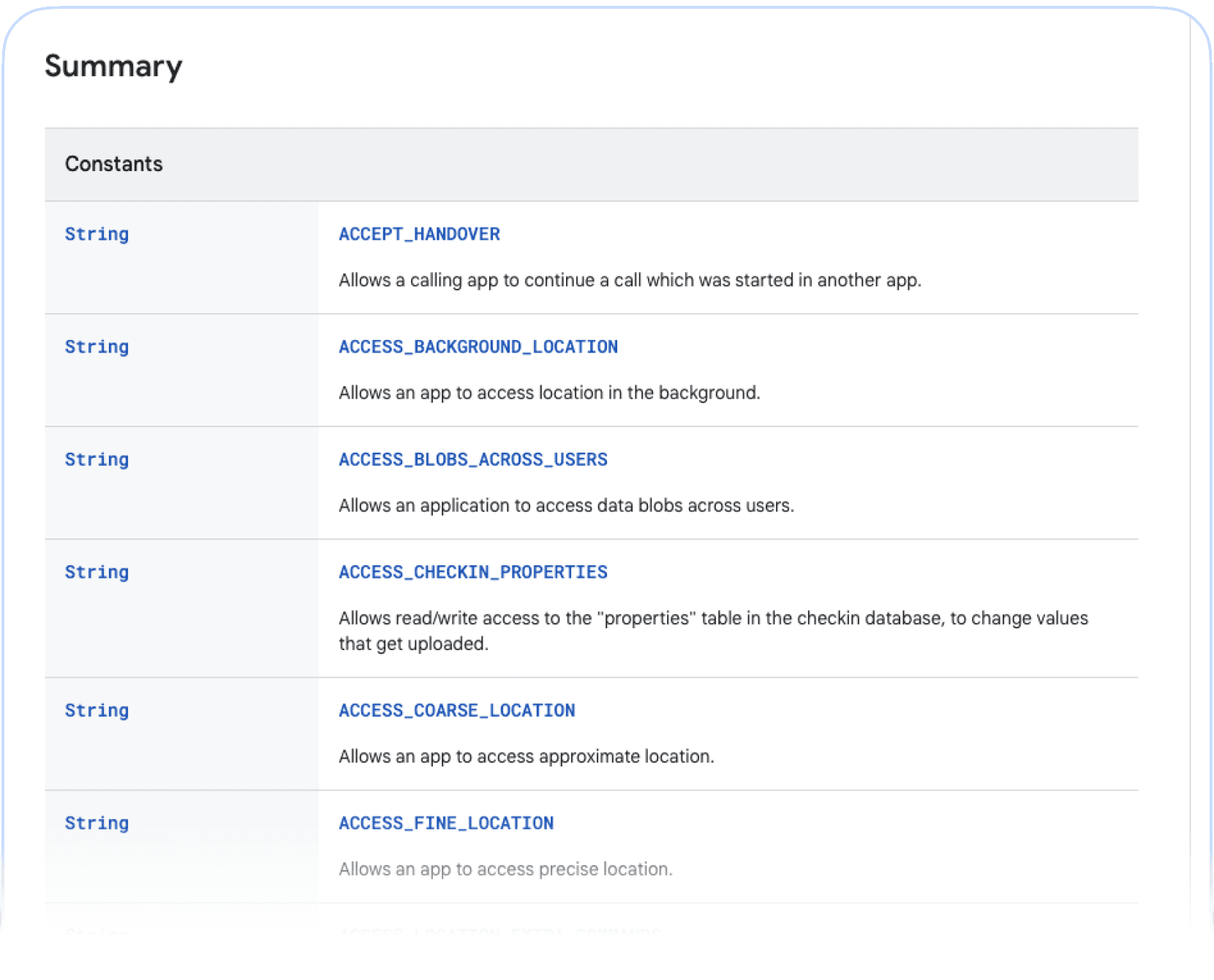Screen dimensions: 1214x980
Task: Open the ACCESS_CHECKIN_PROPERTIES constant link
Action: tap(473, 572)
